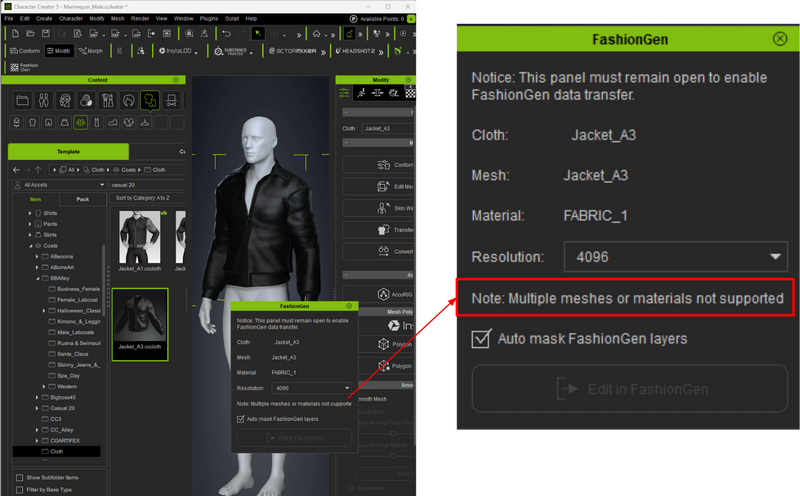This screenshot has width=800, height=496.
Task: Collapse the Coats tree node
Action: [x=30, y=246]
